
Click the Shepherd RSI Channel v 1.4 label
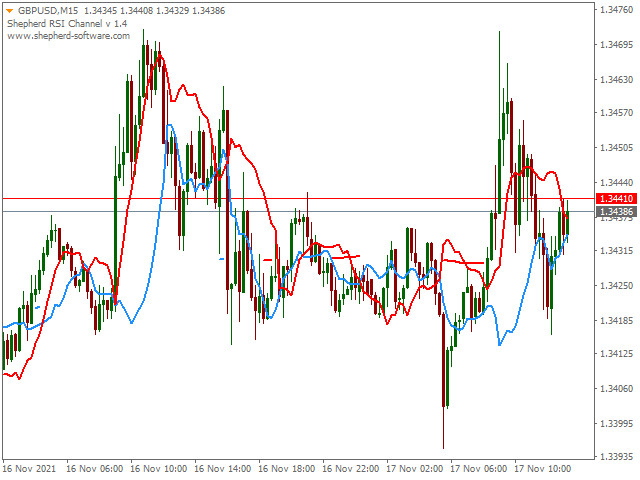67,24
